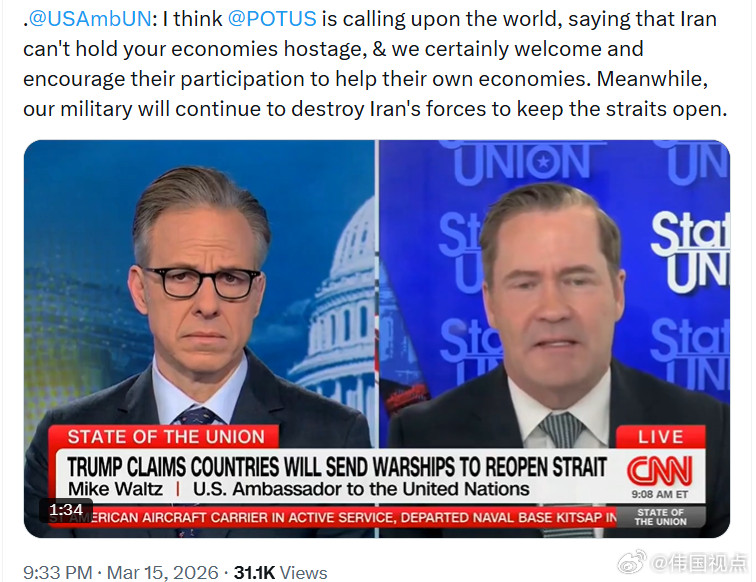756x582 pixels.
Task: Click the 1:34 video duration badge
Action: point(66,510)
